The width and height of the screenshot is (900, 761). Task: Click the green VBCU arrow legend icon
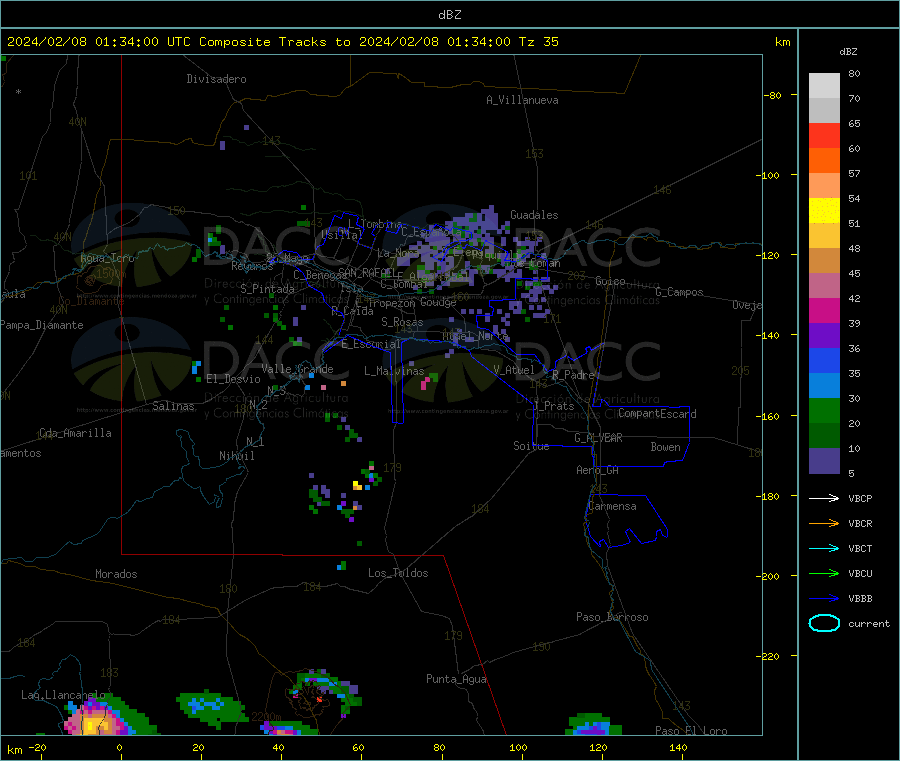(x=824, y=573)
